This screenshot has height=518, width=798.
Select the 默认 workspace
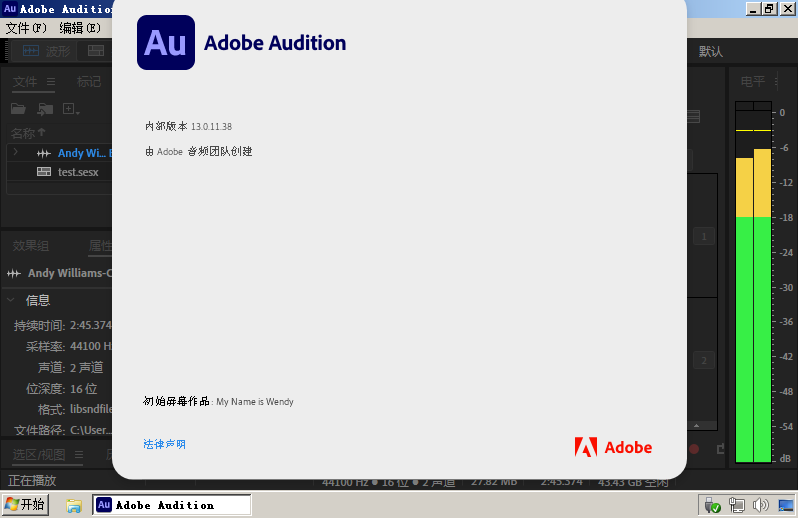pos(710,51)
